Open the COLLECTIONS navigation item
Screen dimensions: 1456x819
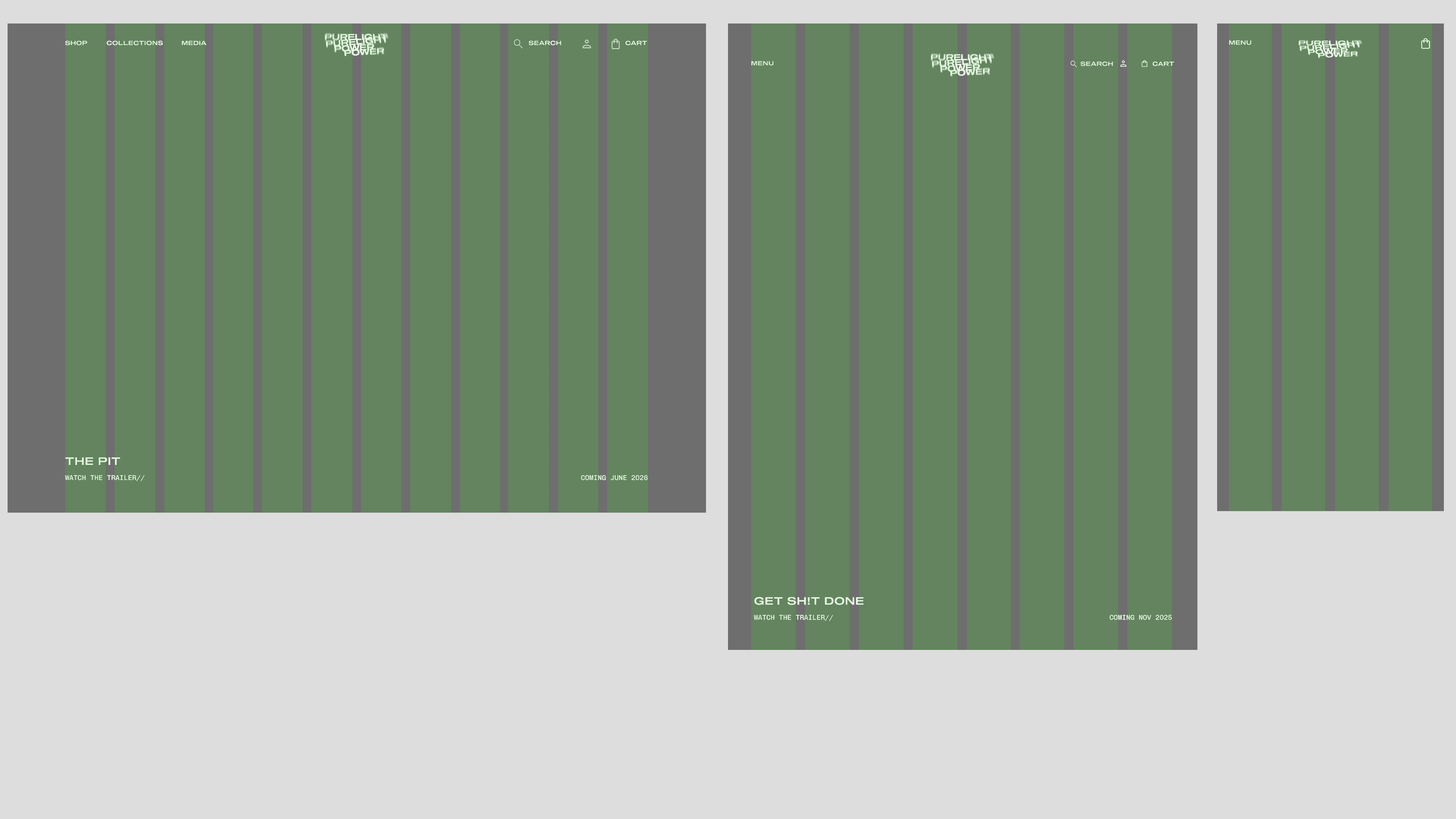tap(135, 43)
